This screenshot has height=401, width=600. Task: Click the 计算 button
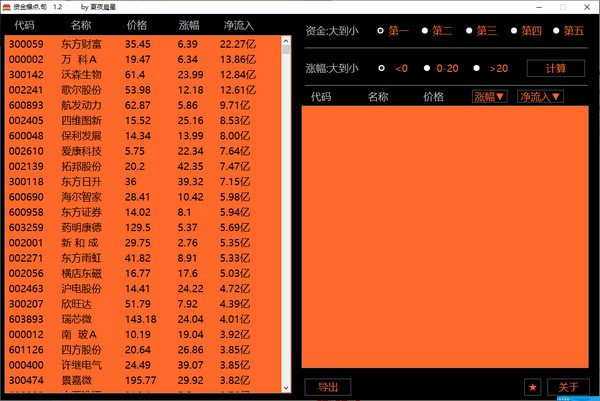click(x=556, y=68)
